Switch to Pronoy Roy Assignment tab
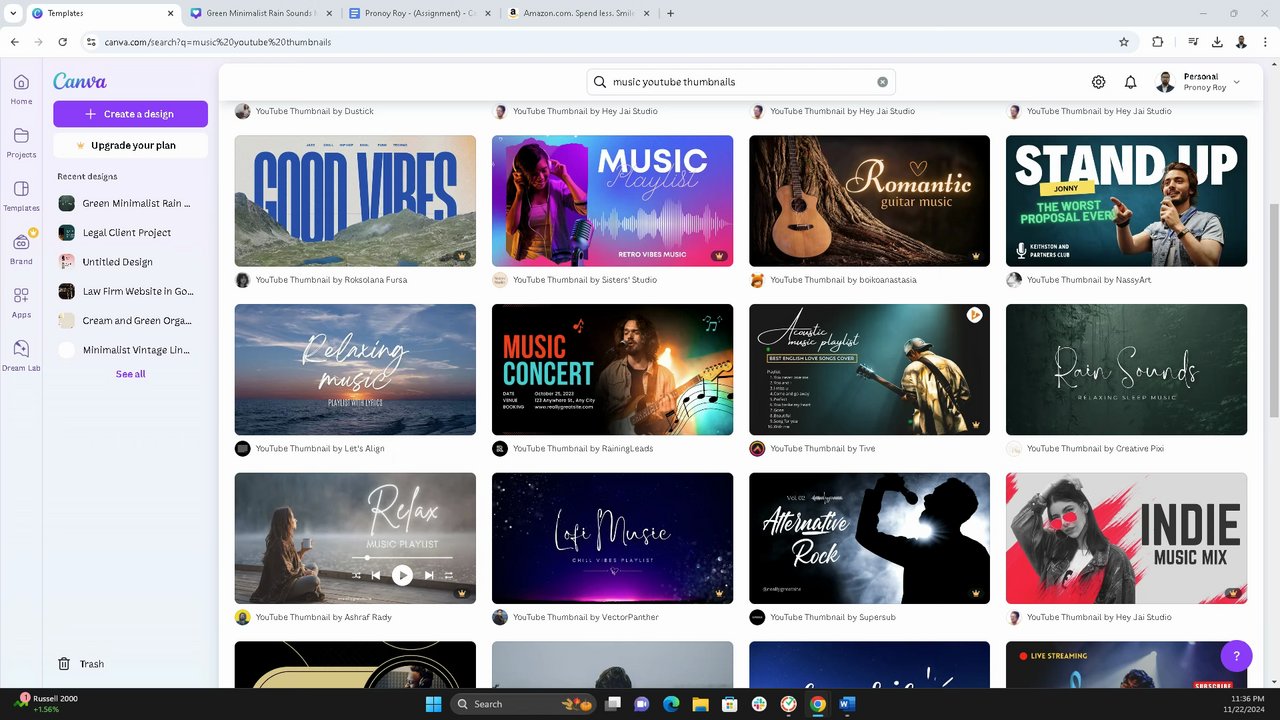The height and width of the screenshot is (720, 1280). click(x=420, y=14)
